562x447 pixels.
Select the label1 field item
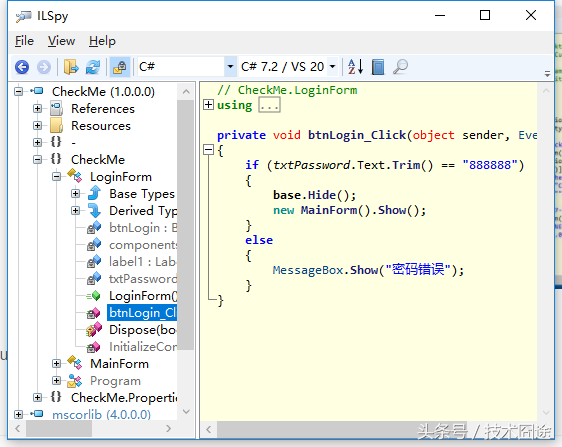[x=143, y=262]
